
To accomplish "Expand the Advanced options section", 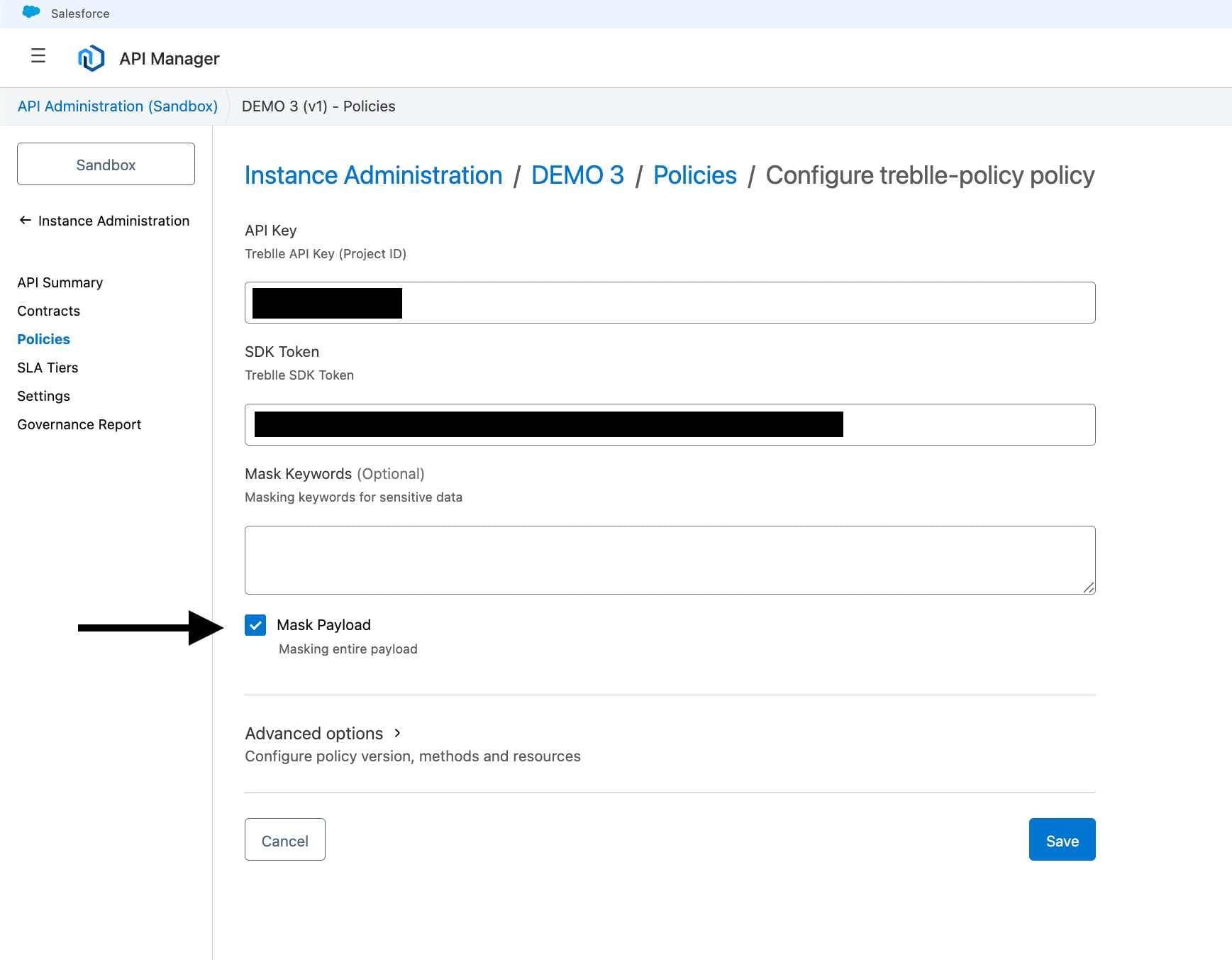I will (x=315, y=733).
